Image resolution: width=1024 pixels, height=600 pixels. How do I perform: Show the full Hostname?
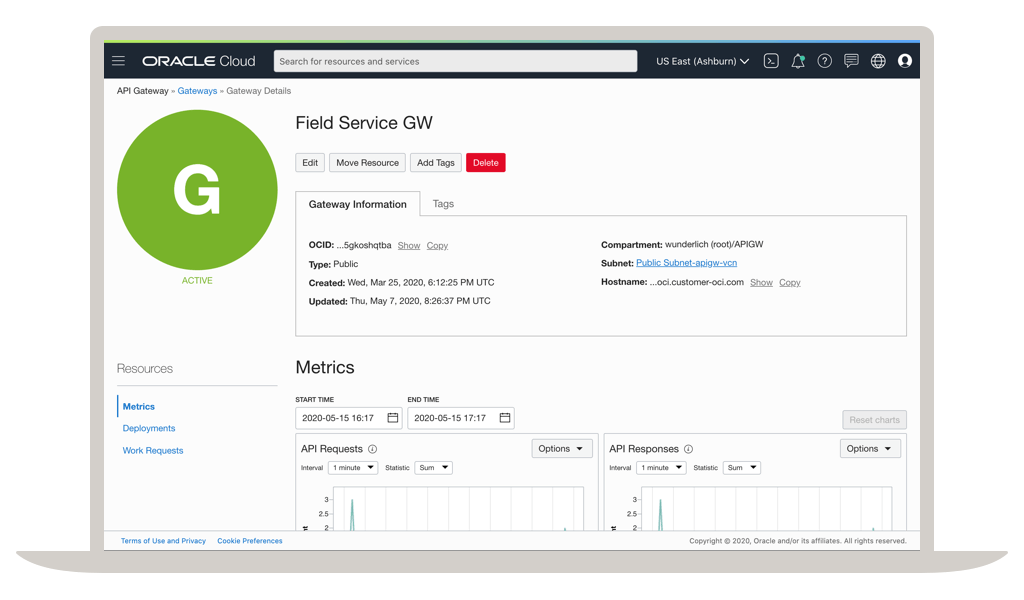point(761,283)
